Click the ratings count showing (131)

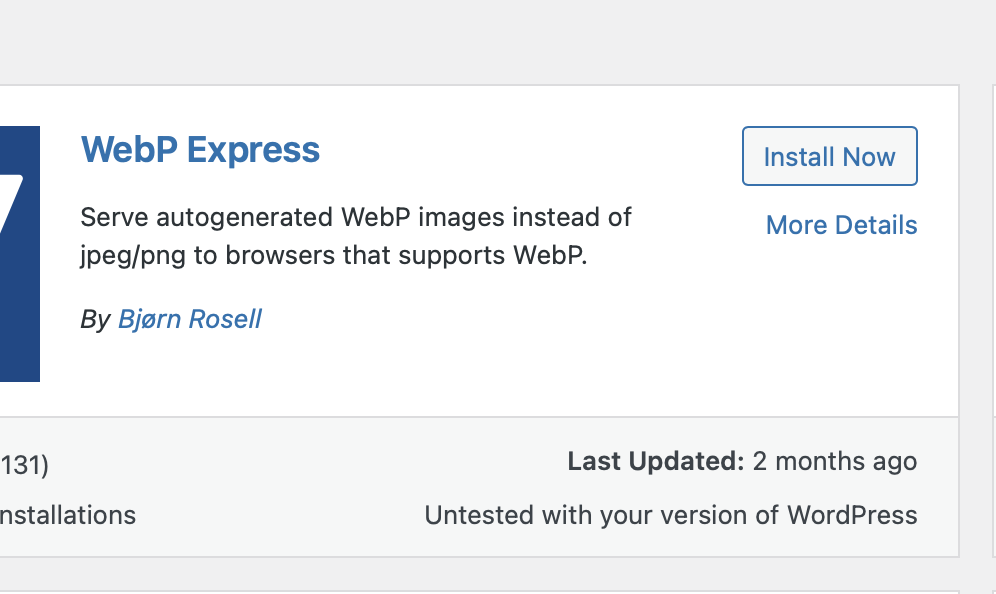point(24,465)
